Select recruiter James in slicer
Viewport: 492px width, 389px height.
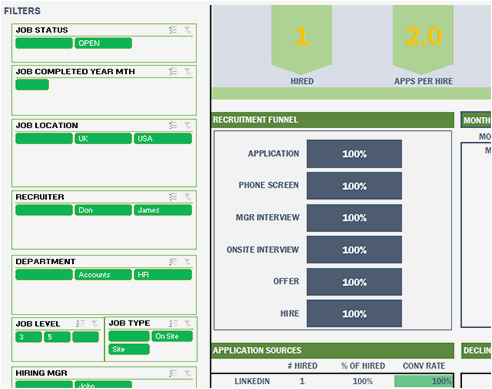[x=163, y=210]
